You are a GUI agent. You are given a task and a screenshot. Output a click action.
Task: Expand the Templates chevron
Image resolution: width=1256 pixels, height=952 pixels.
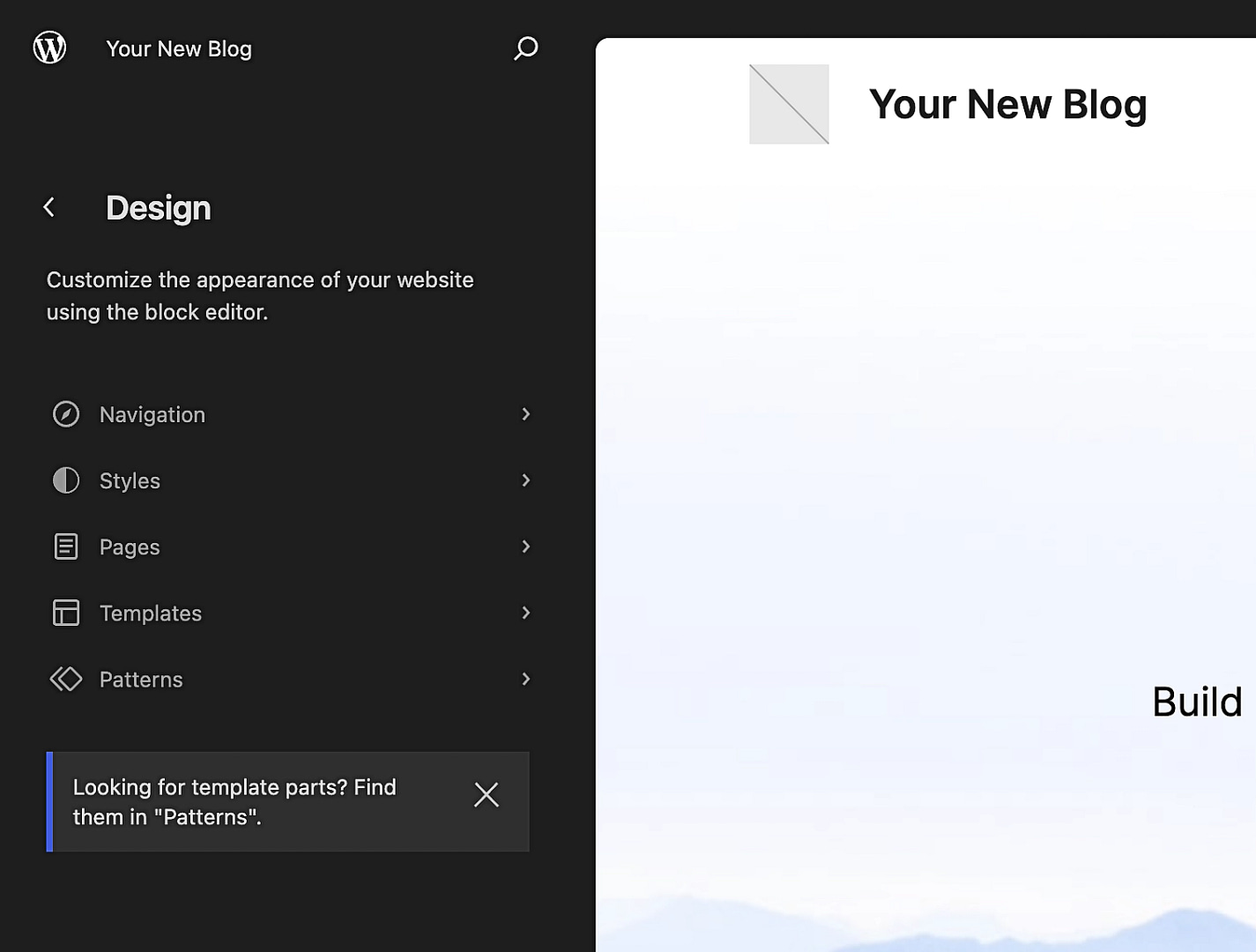pos(526,613)
